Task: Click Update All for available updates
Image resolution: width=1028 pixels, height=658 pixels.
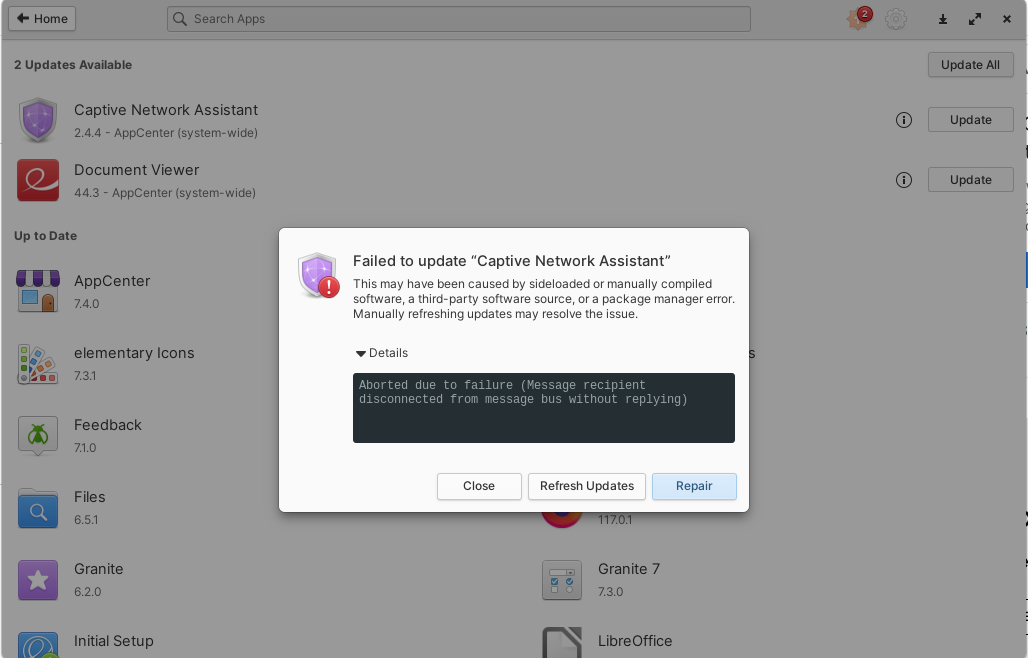Action: coord(970,64)
